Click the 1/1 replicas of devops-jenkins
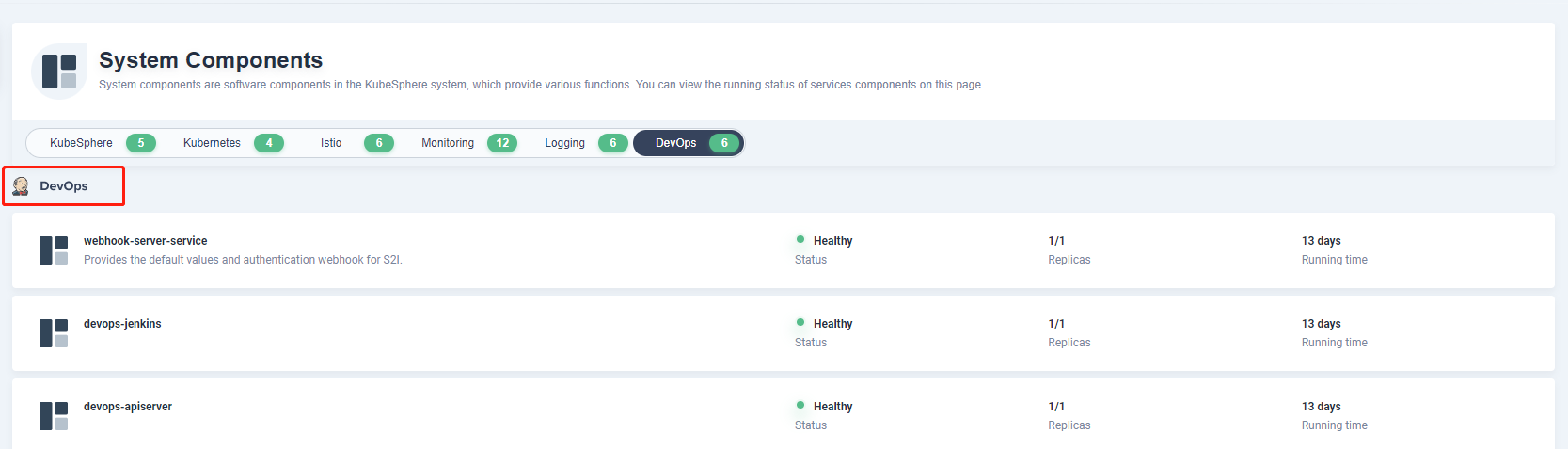This screenshot has width=1568, height=449. pyautogui.click(x=1056, y=324)
